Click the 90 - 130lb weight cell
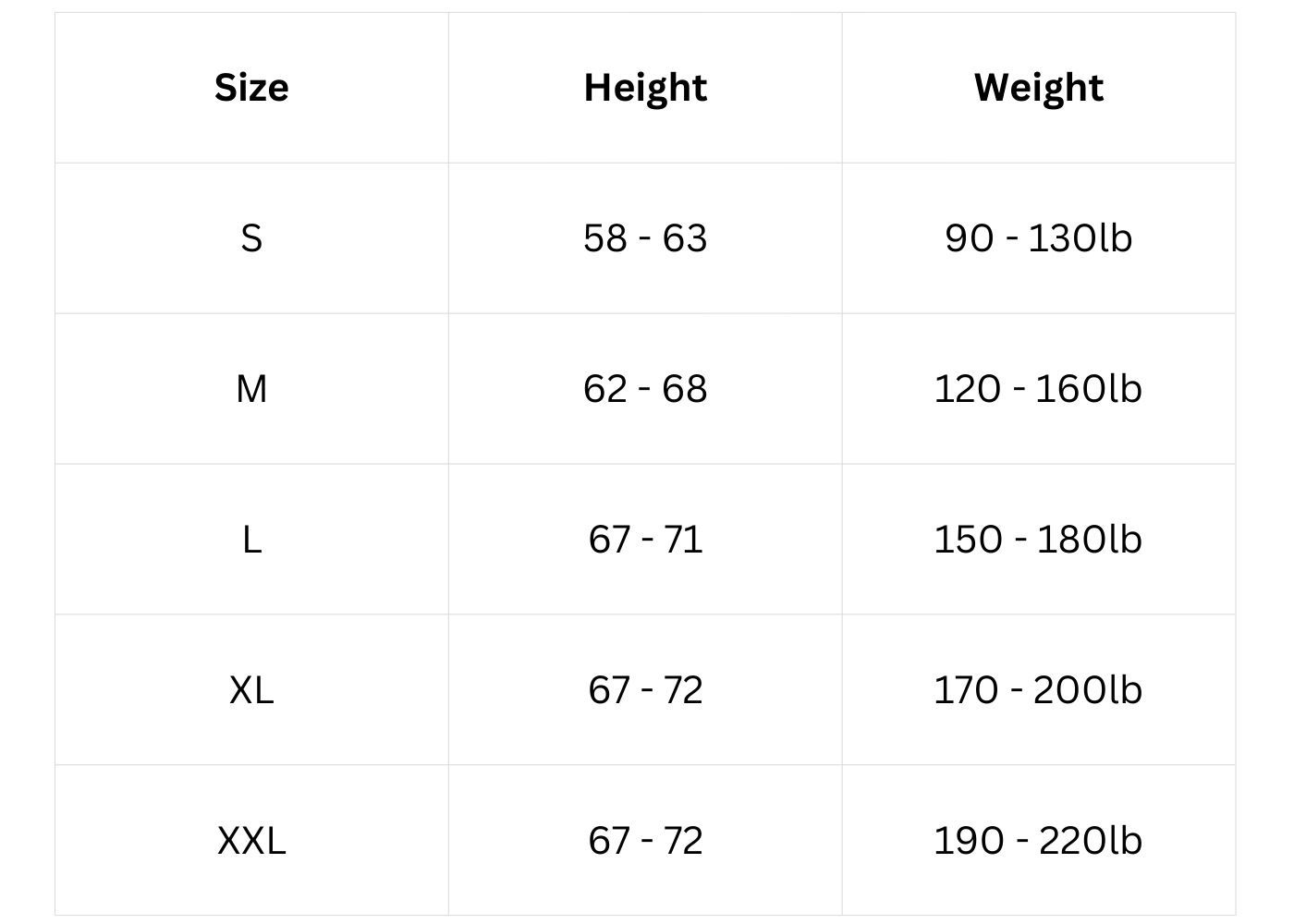This screenshot has height=924, width=1294. click(1038, 238)
